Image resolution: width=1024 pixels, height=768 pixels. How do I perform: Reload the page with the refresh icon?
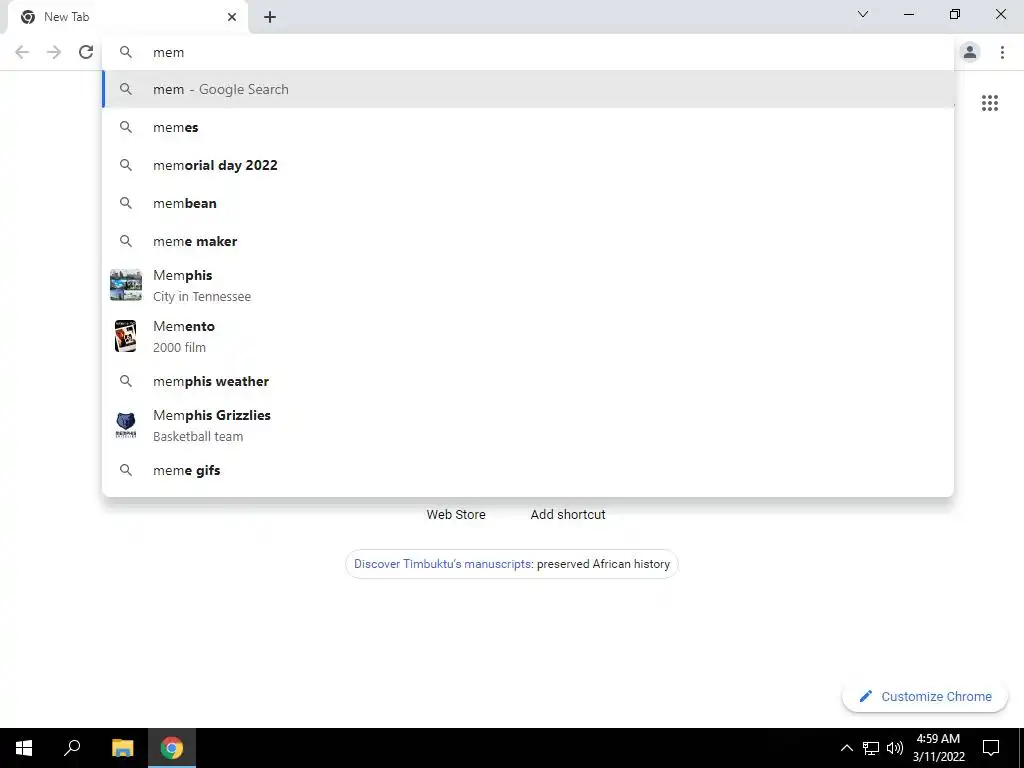86,52
